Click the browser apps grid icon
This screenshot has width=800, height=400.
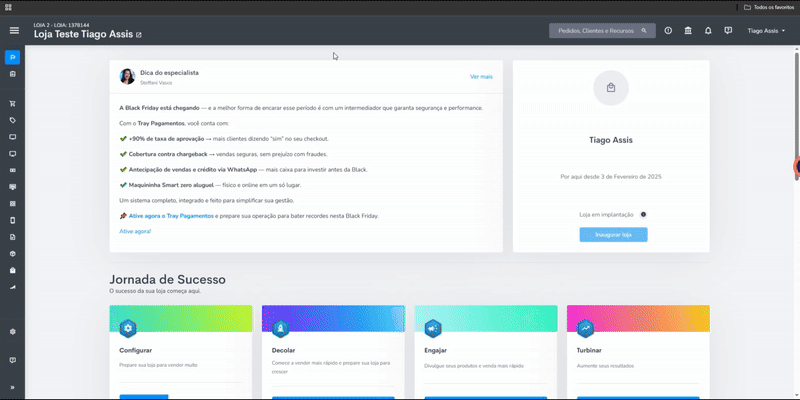pos(8,7)
